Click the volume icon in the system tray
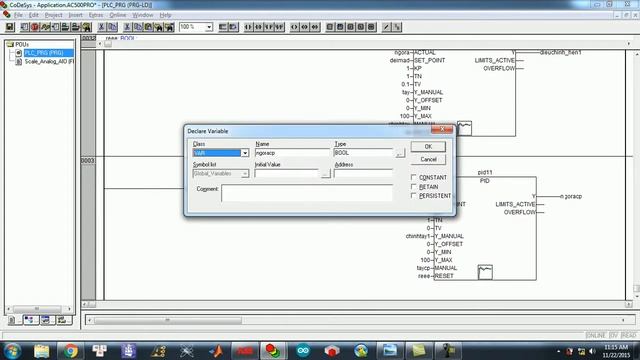The width and height of the screenshot is (640, 360). point(592,351)
